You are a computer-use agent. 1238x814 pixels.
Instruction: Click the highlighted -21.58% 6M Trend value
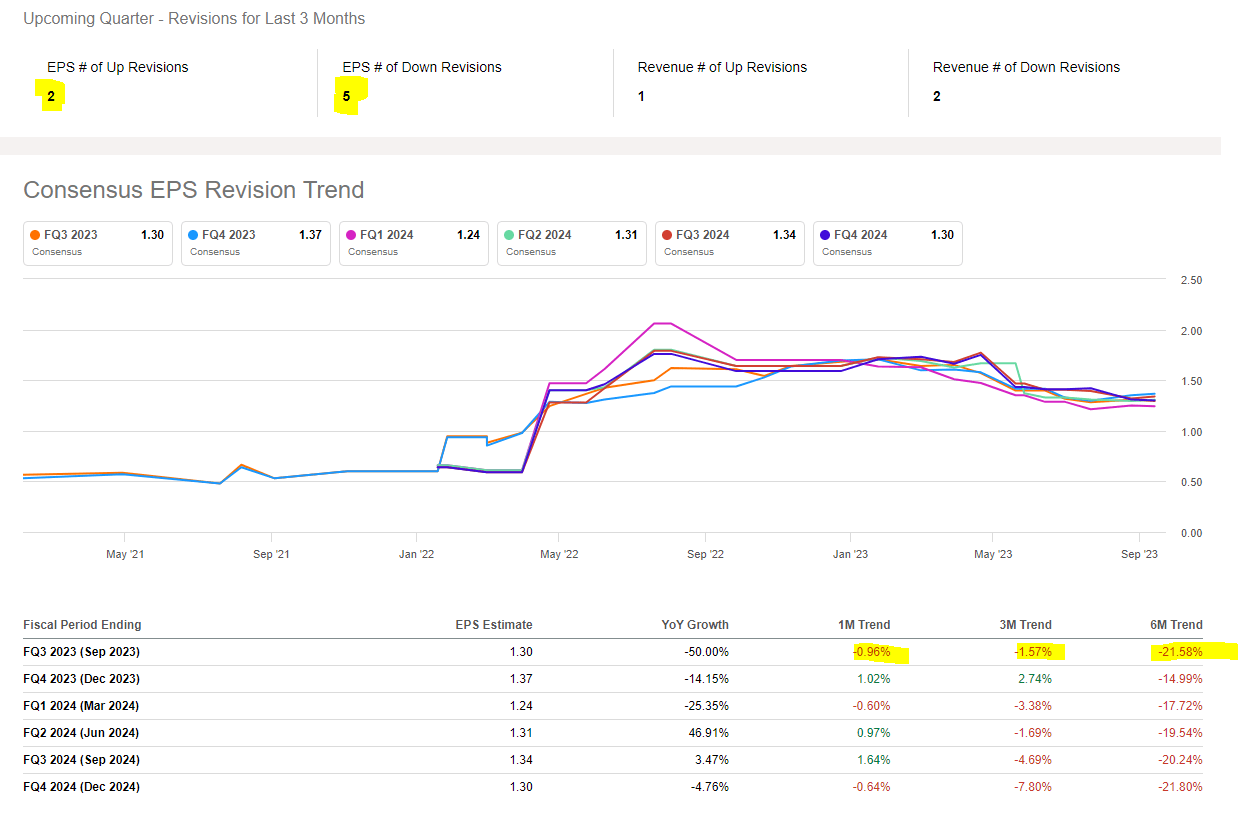pos(1179,652)
